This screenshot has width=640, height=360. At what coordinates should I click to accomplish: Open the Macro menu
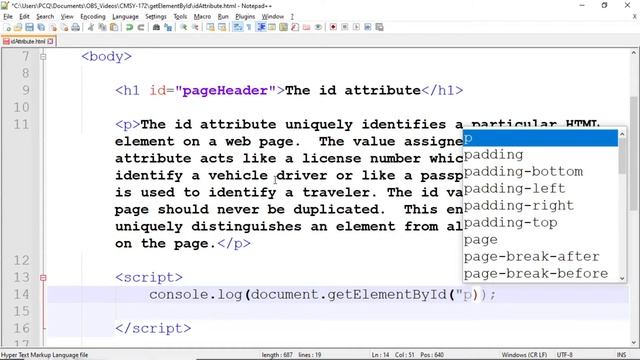pos(202,17)
